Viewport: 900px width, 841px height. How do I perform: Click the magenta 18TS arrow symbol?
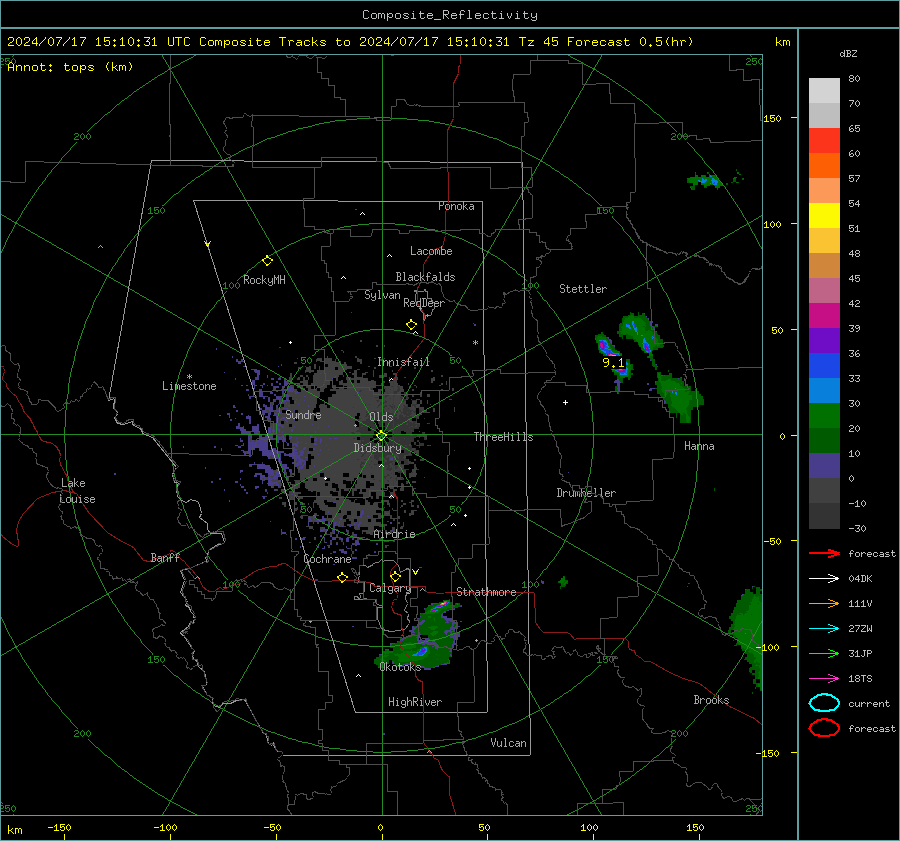point(824,679)
